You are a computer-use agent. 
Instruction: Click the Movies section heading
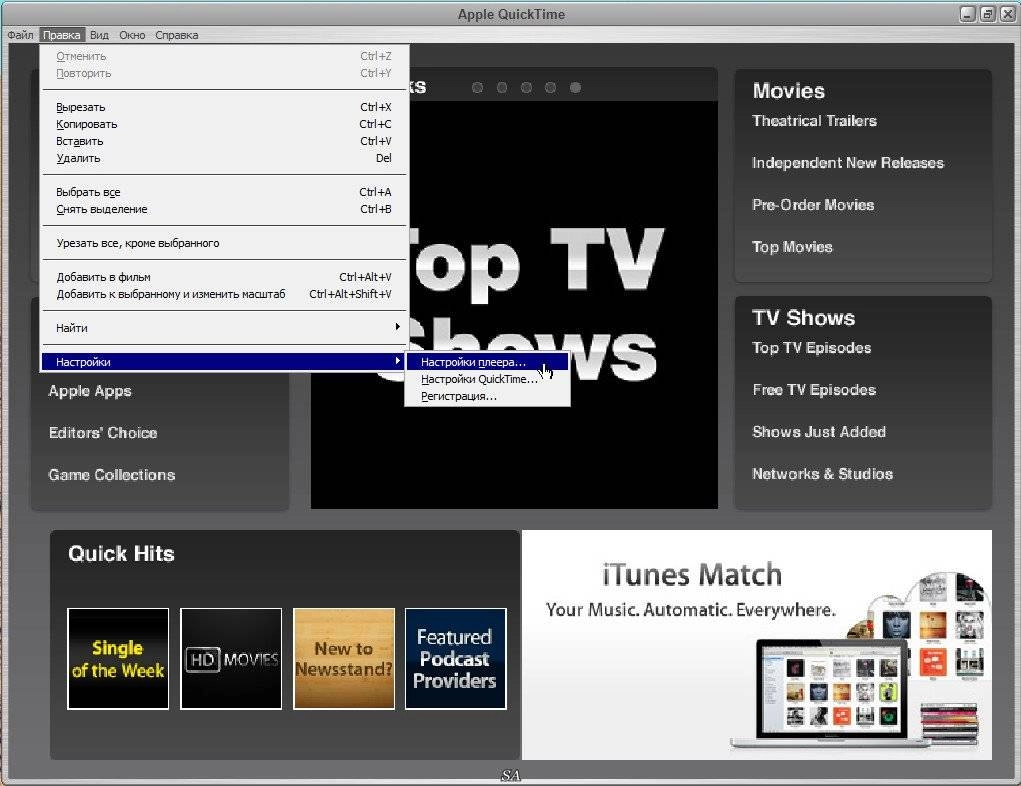point(789,91)
